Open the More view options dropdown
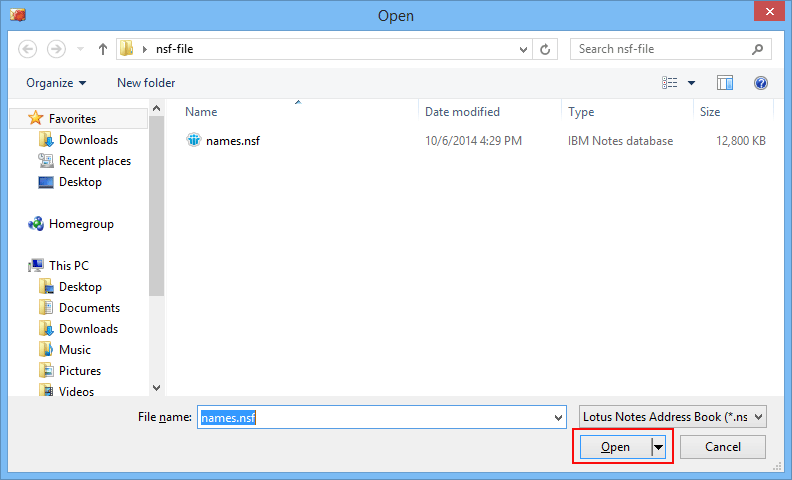The width and height of the screenshot is (792, 480). [x=691, y=83]
